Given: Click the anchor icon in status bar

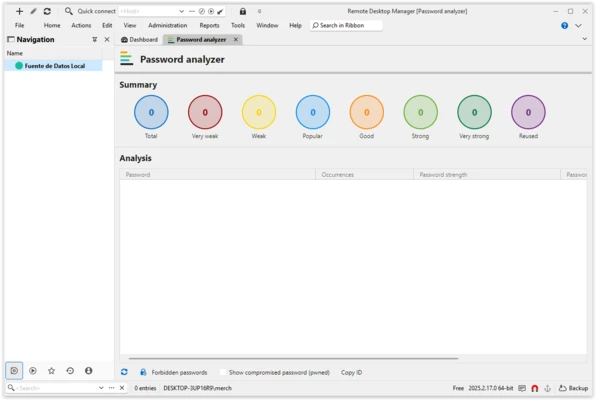Looking at the screenshot, I should click(547, 388).
